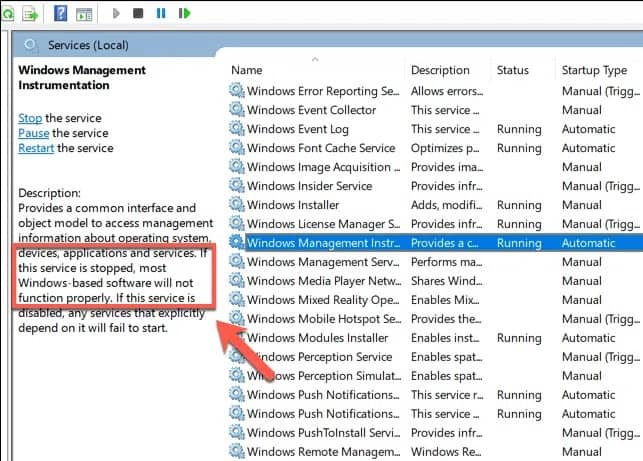This screenshot has height=461, width=643.
Task: Click gear icon of Windows Management Instrumentation row
Action: tap(237, 242)
